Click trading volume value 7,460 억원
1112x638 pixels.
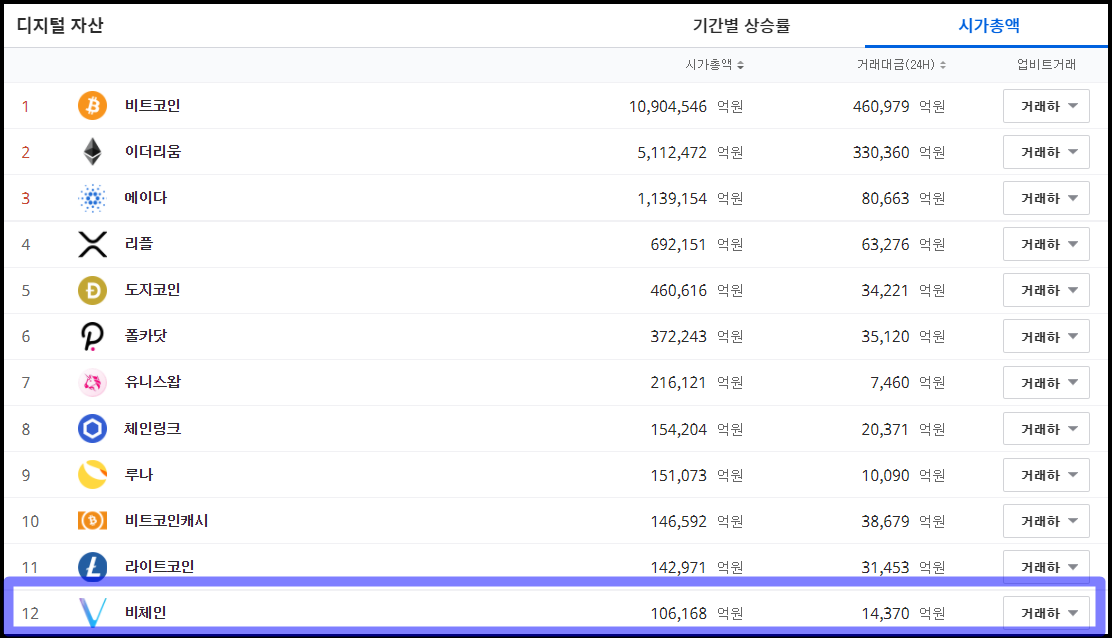908,383
